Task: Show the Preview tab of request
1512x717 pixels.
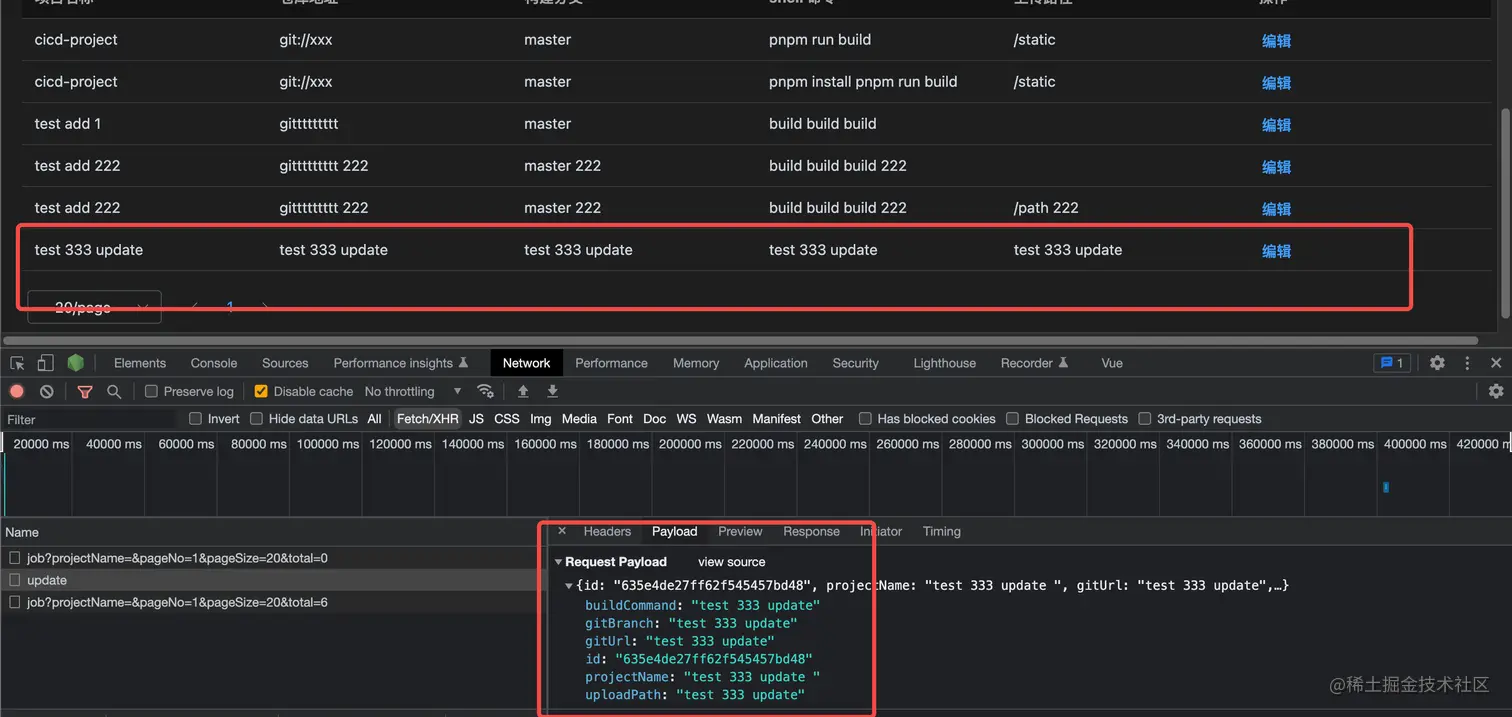Action: [740, 531]
